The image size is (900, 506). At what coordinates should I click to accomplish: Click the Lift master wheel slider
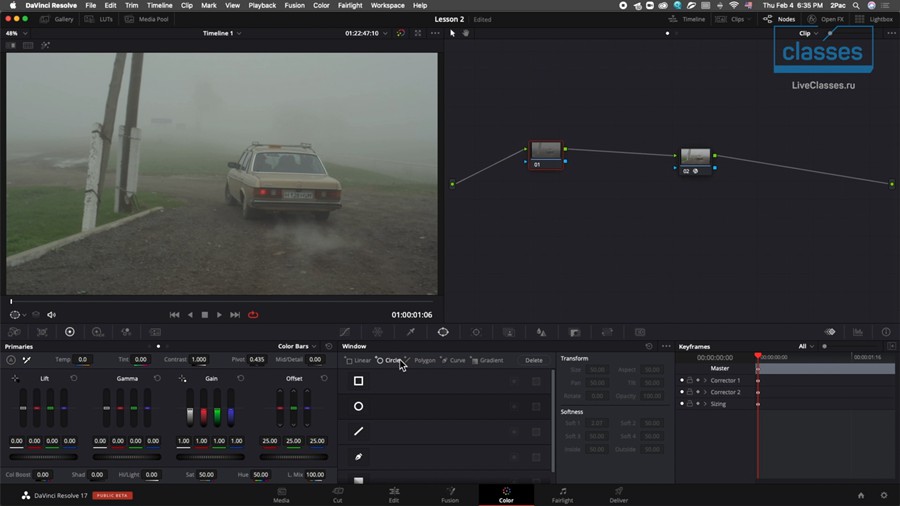43,457
